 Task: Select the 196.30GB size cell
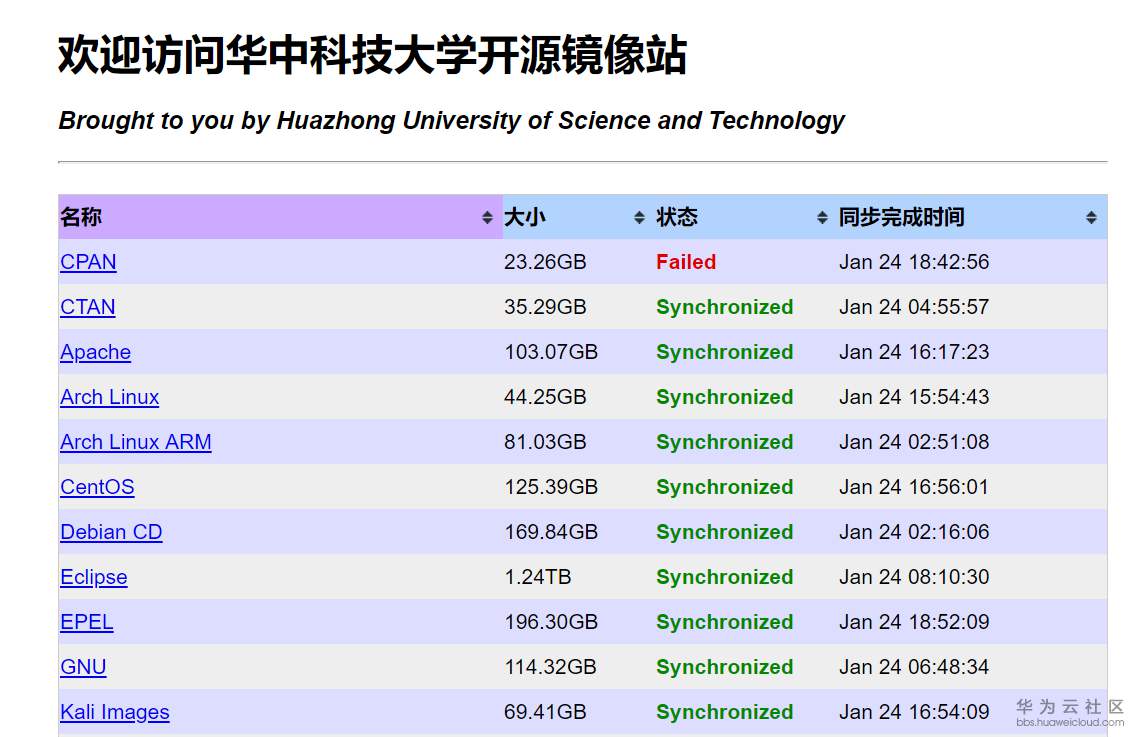coord(551,622)
